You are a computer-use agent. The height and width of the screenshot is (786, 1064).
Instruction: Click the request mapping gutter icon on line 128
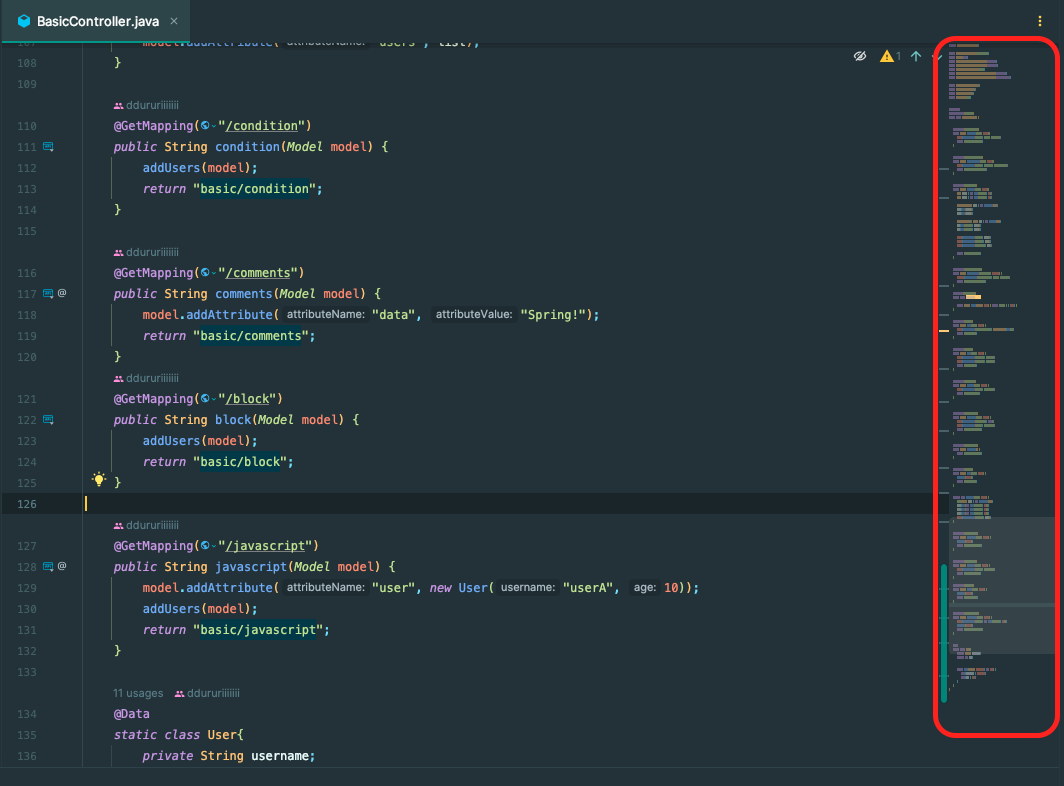(48, 566)
